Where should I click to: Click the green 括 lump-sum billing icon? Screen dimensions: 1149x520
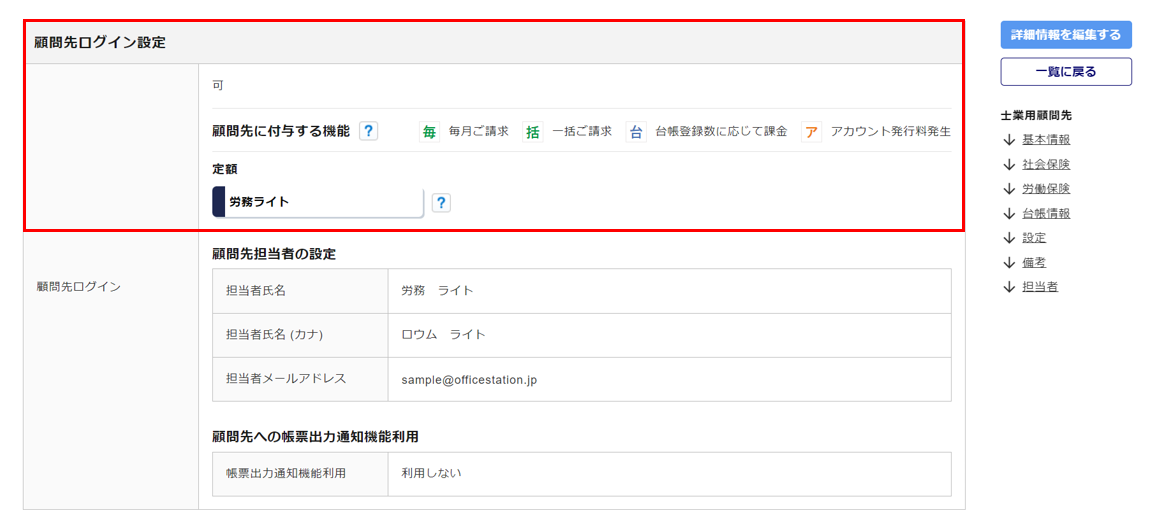pyautogui.click(x=533, y=133)
